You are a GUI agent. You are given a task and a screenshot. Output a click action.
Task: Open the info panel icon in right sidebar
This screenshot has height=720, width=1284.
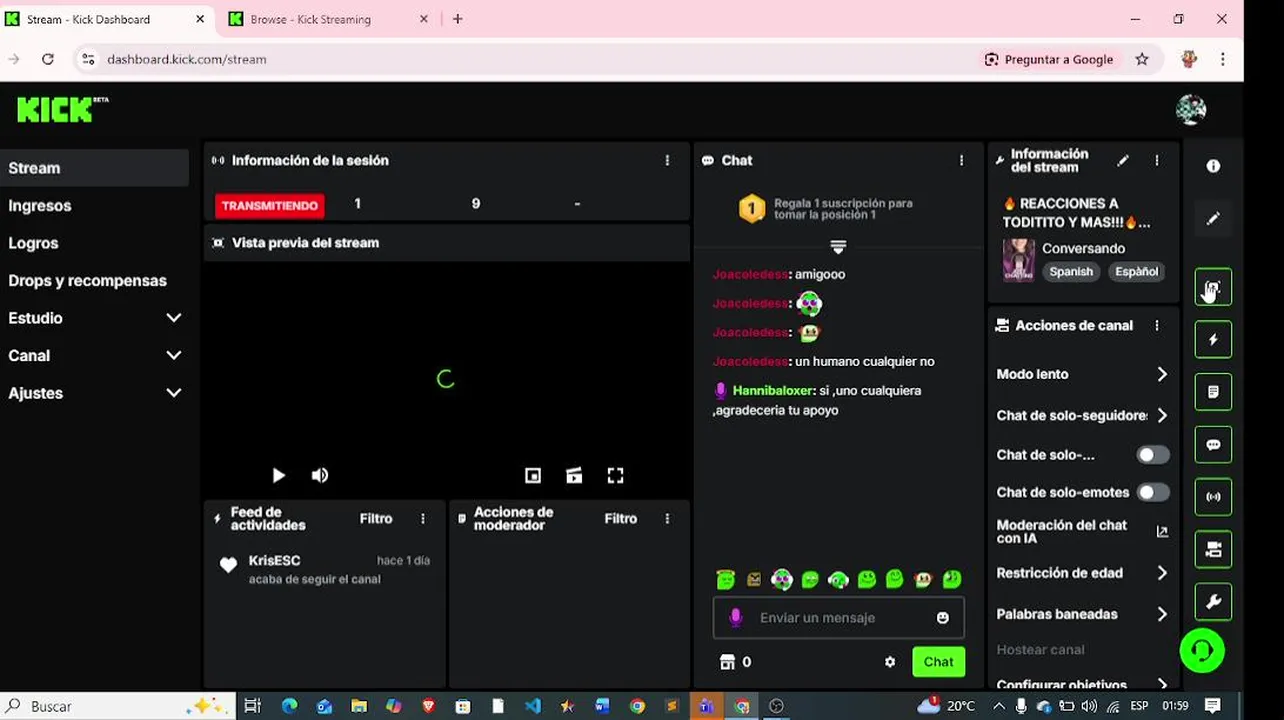(x=1213, y=166)
